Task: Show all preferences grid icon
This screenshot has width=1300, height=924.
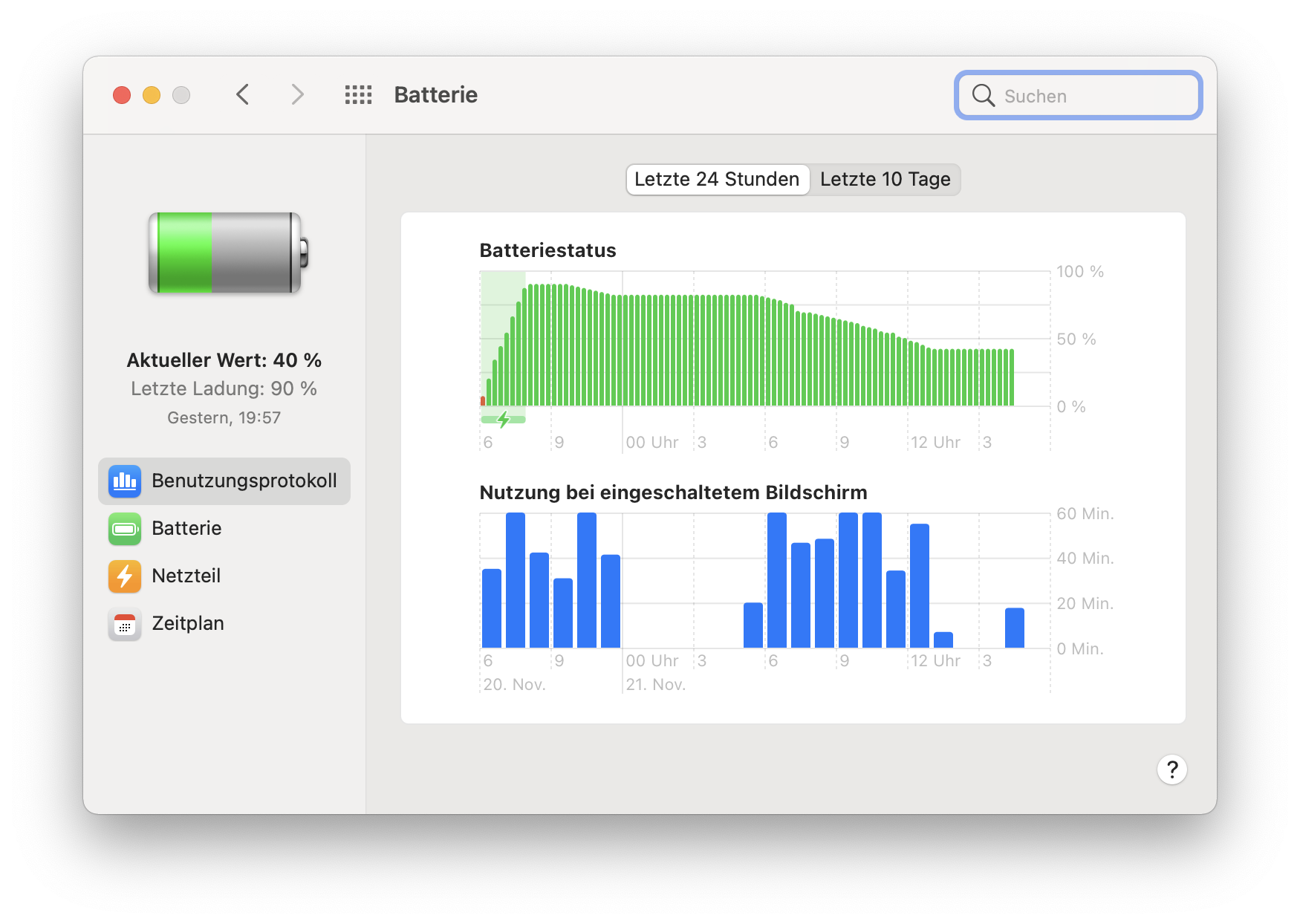Action: [x=358, y=95]
